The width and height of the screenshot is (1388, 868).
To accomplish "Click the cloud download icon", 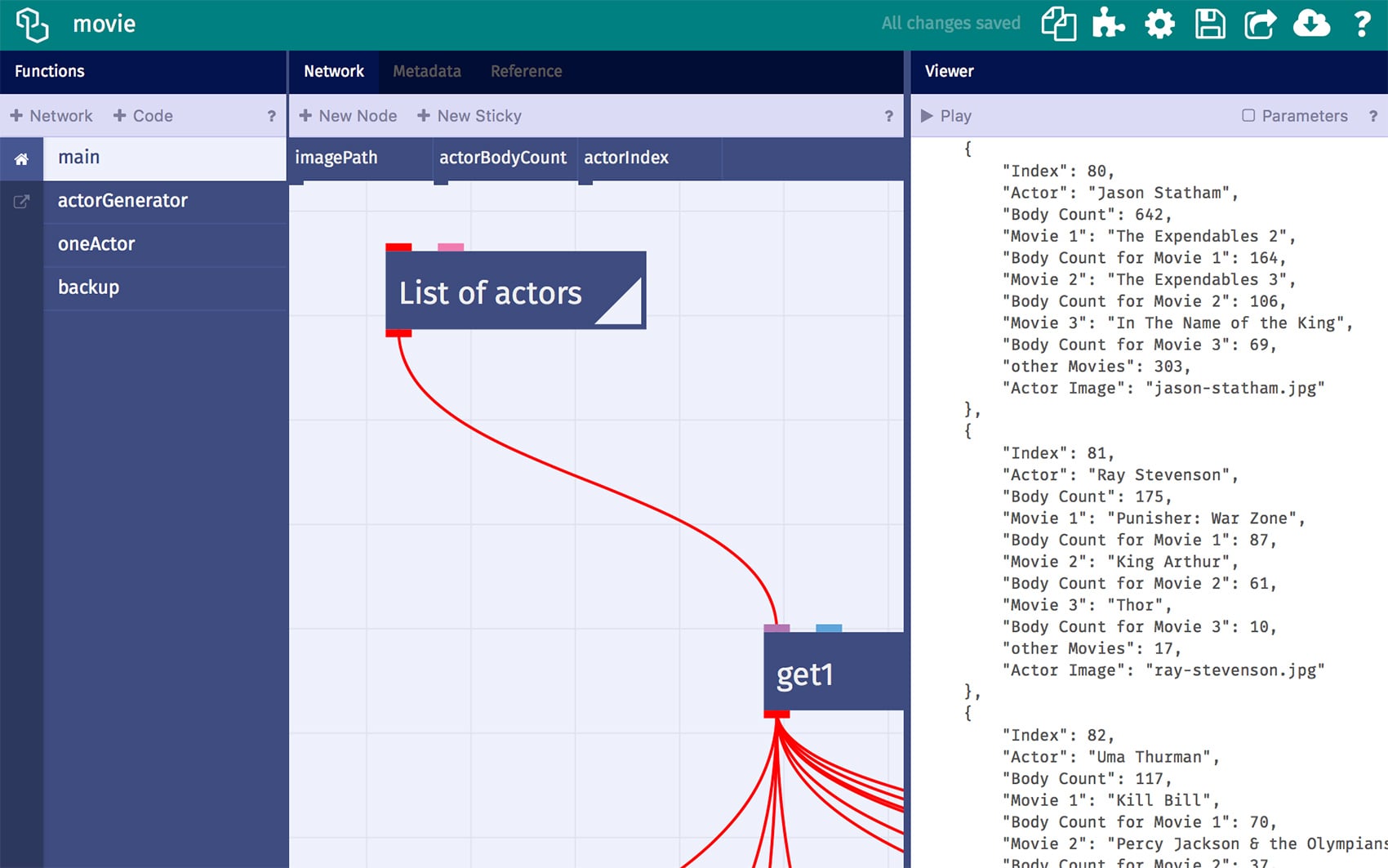I will pos(1311,24).
